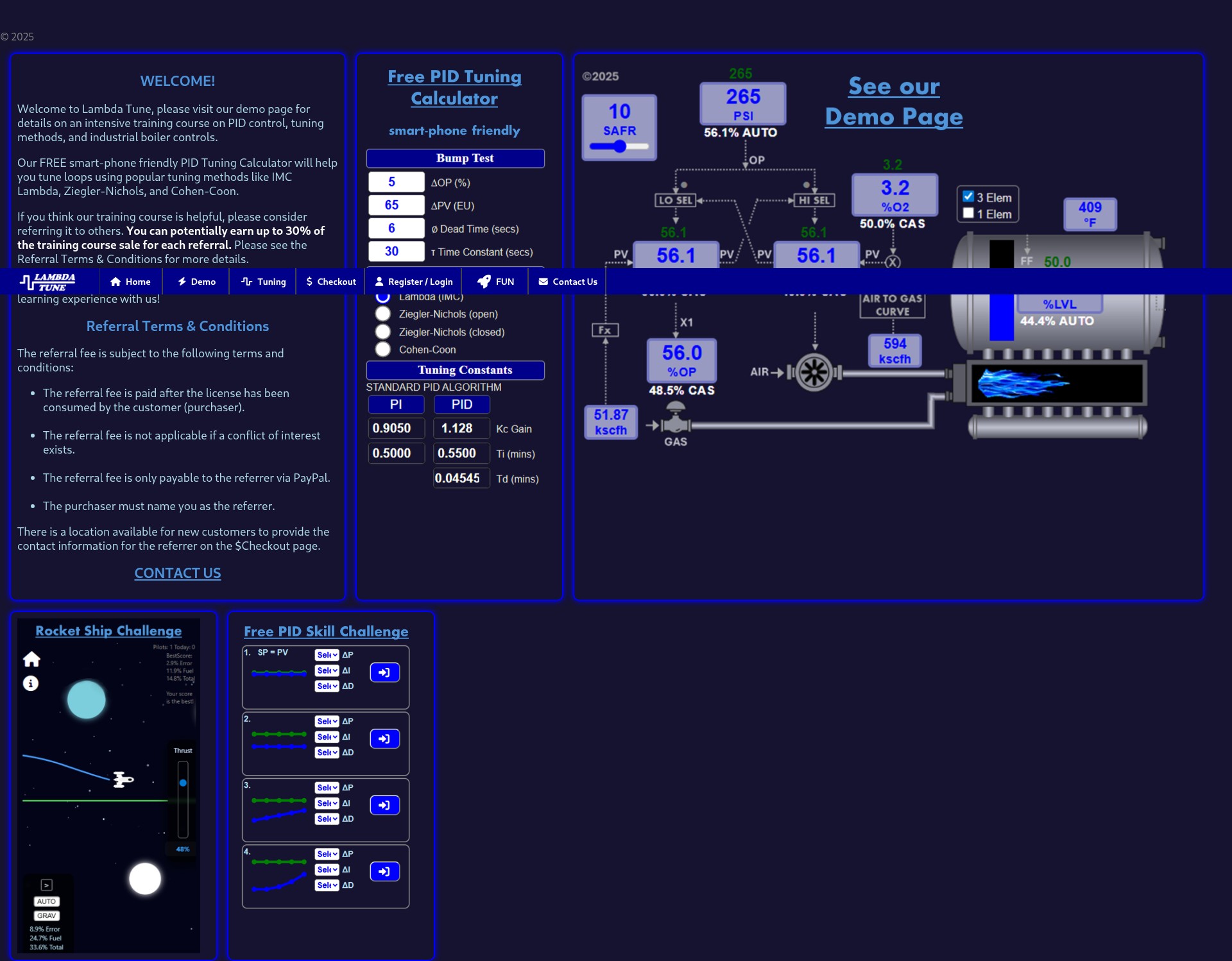Open the Tuning nav menu item

264,282
